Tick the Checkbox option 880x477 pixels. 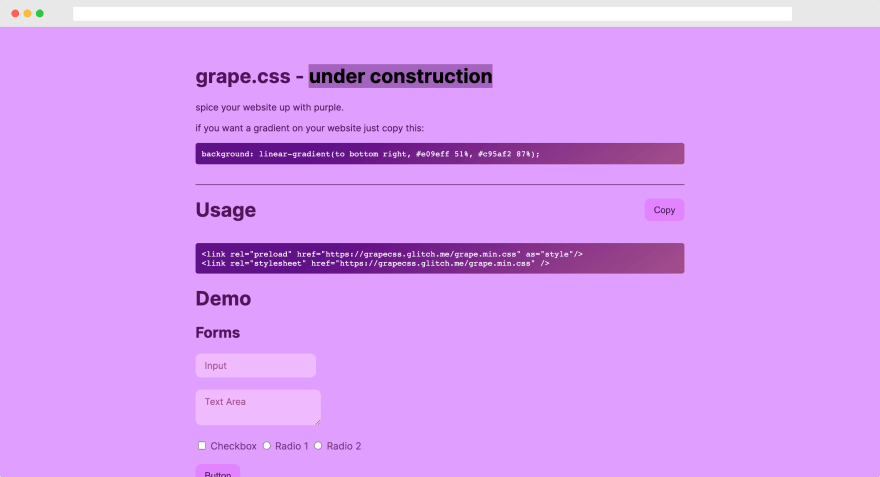[x=201, y=446]
